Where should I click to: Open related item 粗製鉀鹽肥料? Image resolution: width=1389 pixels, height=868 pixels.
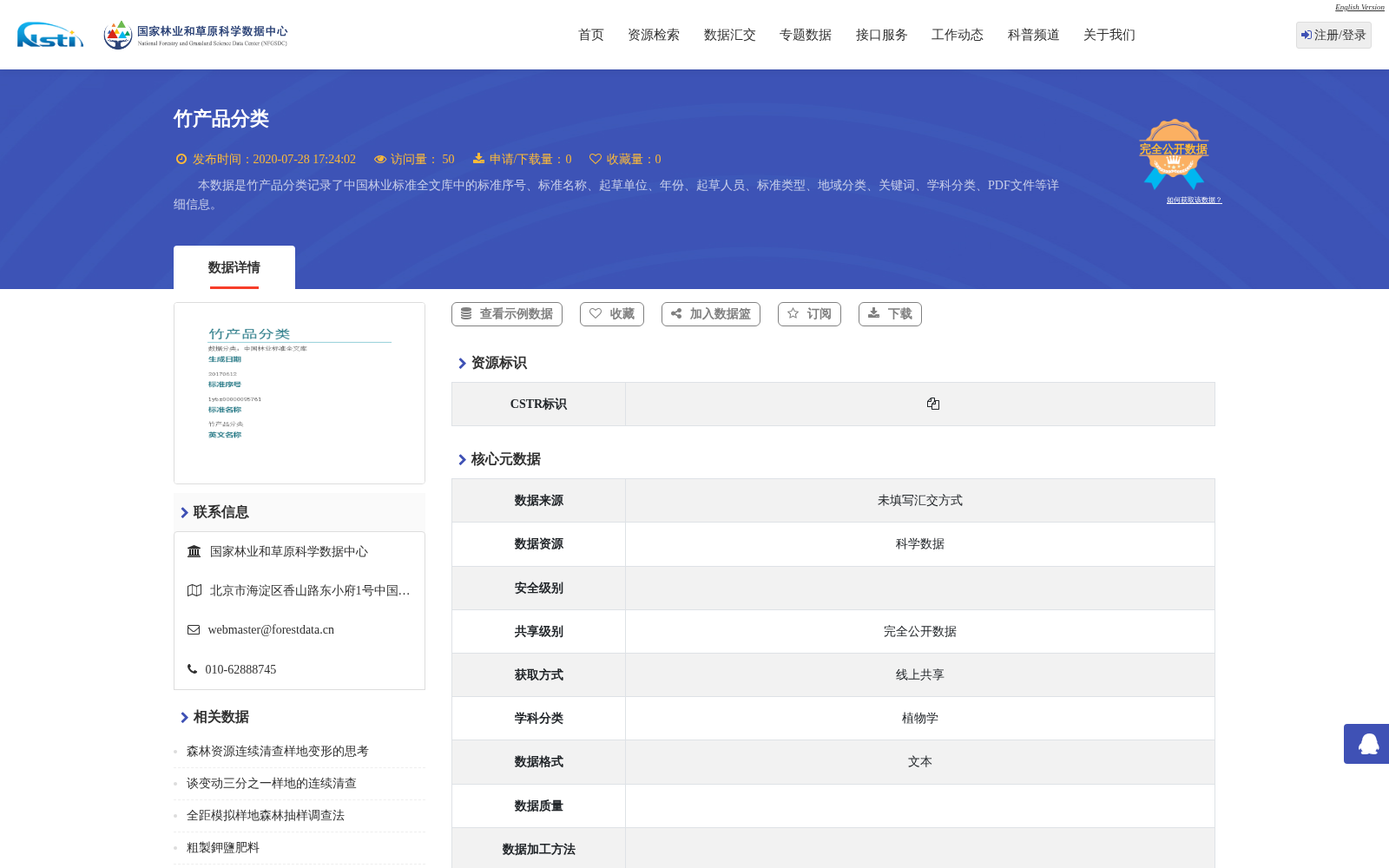point(223,848)
